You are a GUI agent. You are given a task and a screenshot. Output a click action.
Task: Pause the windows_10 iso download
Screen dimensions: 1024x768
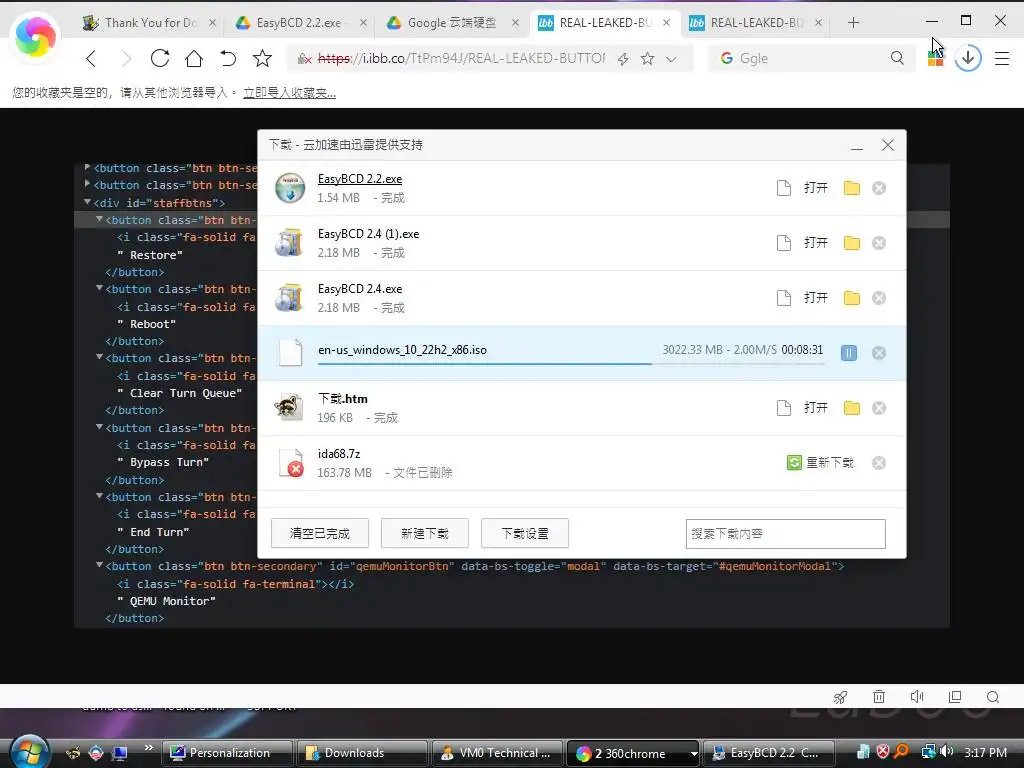click(x=849, y=353)
